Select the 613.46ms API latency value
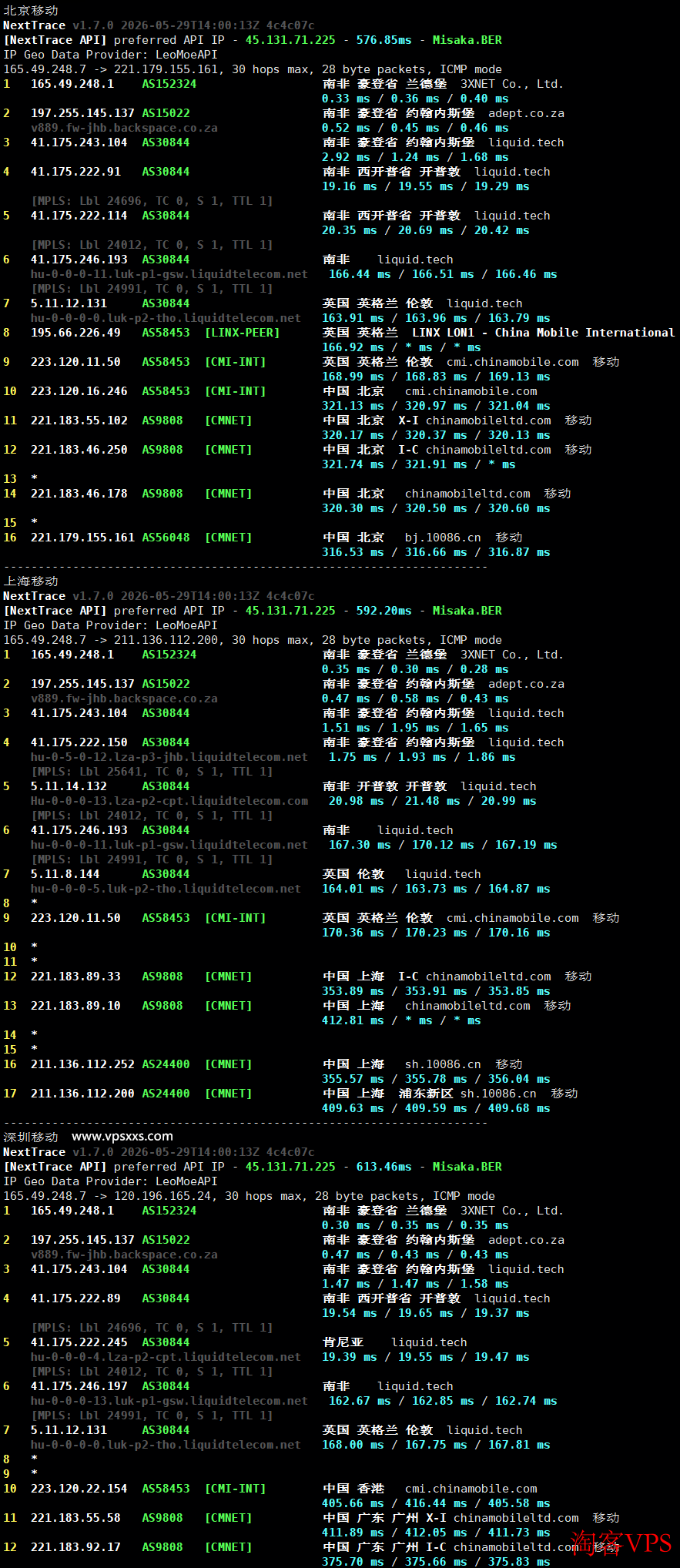This screenshot has width=680, height=1568. [384, 1167]
